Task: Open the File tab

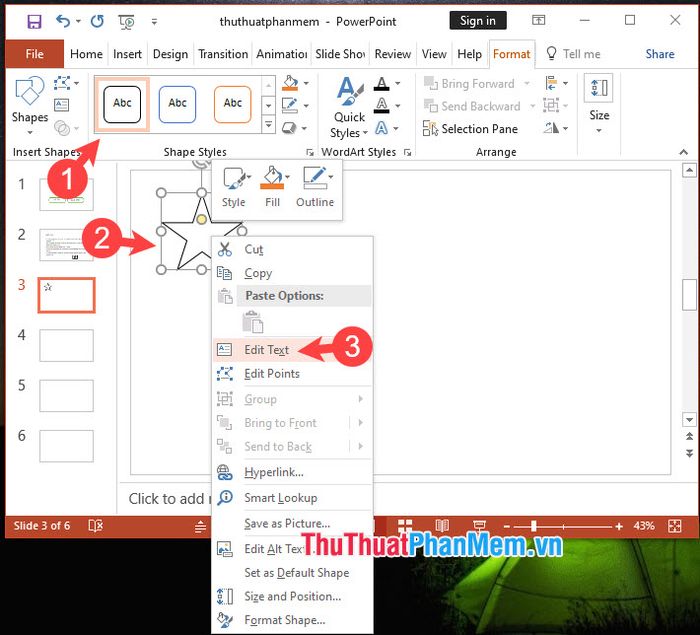Action: [34, 54]
